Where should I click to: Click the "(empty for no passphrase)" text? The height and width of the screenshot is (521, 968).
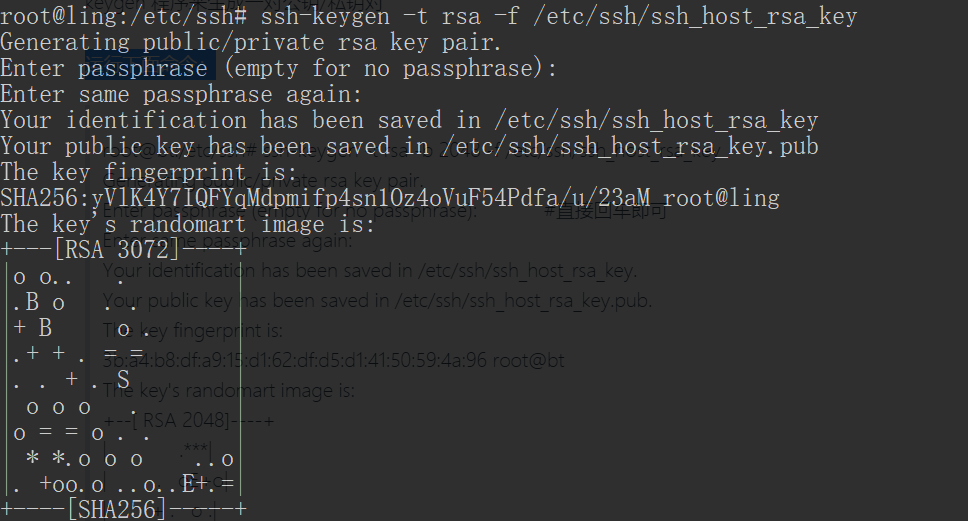coord(390,68)
